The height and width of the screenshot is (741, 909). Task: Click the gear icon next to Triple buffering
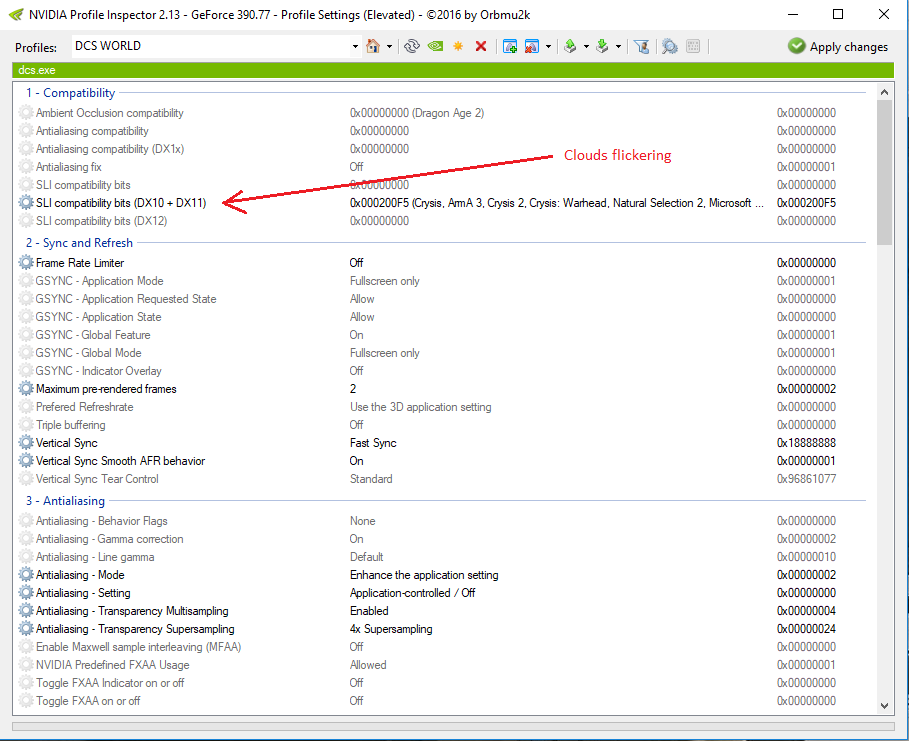[x=26, y=424]
